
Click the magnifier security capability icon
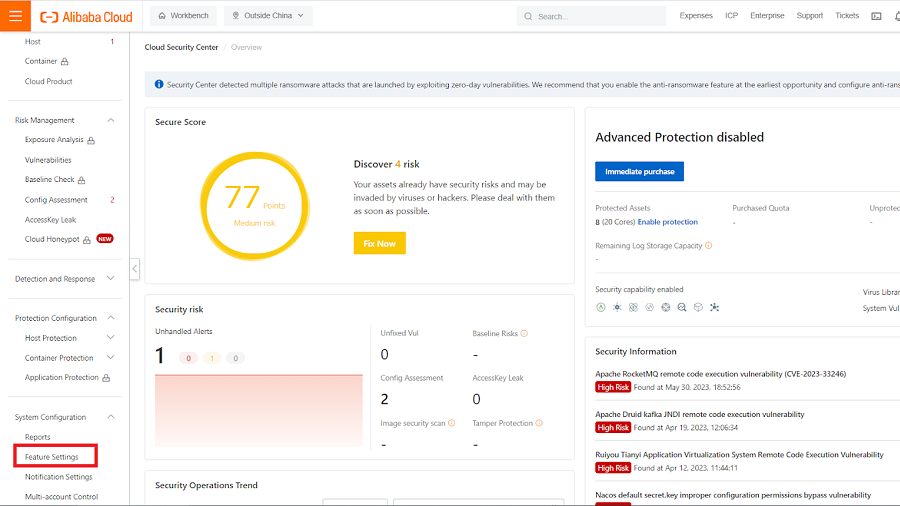coord(681,307)
